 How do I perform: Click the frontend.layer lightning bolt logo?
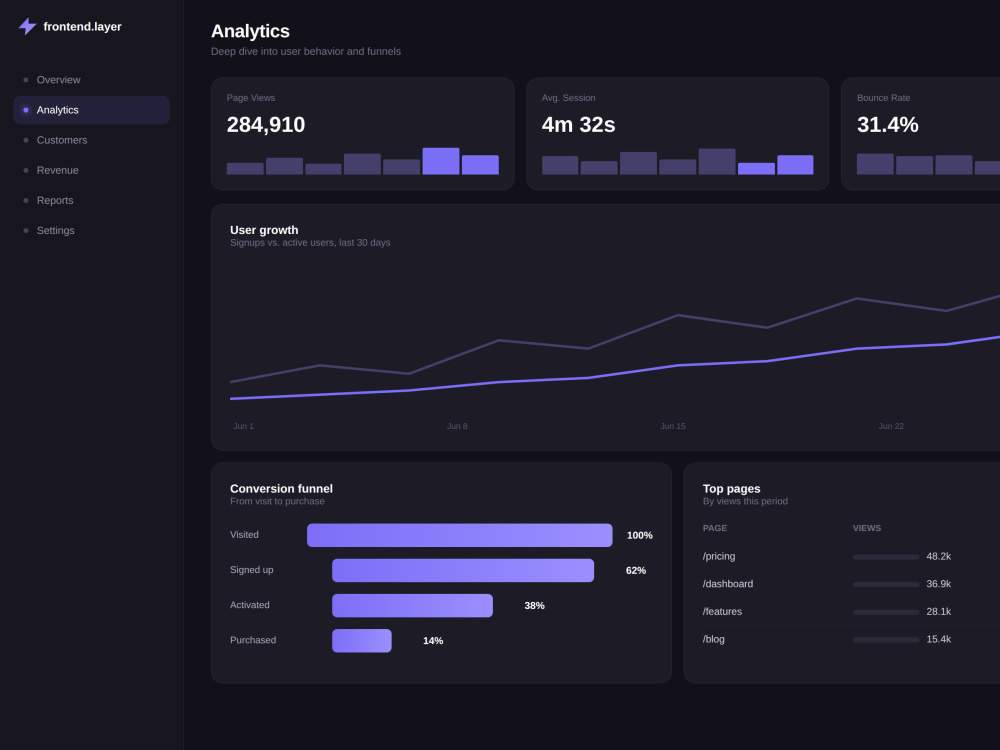coord(27,26)
